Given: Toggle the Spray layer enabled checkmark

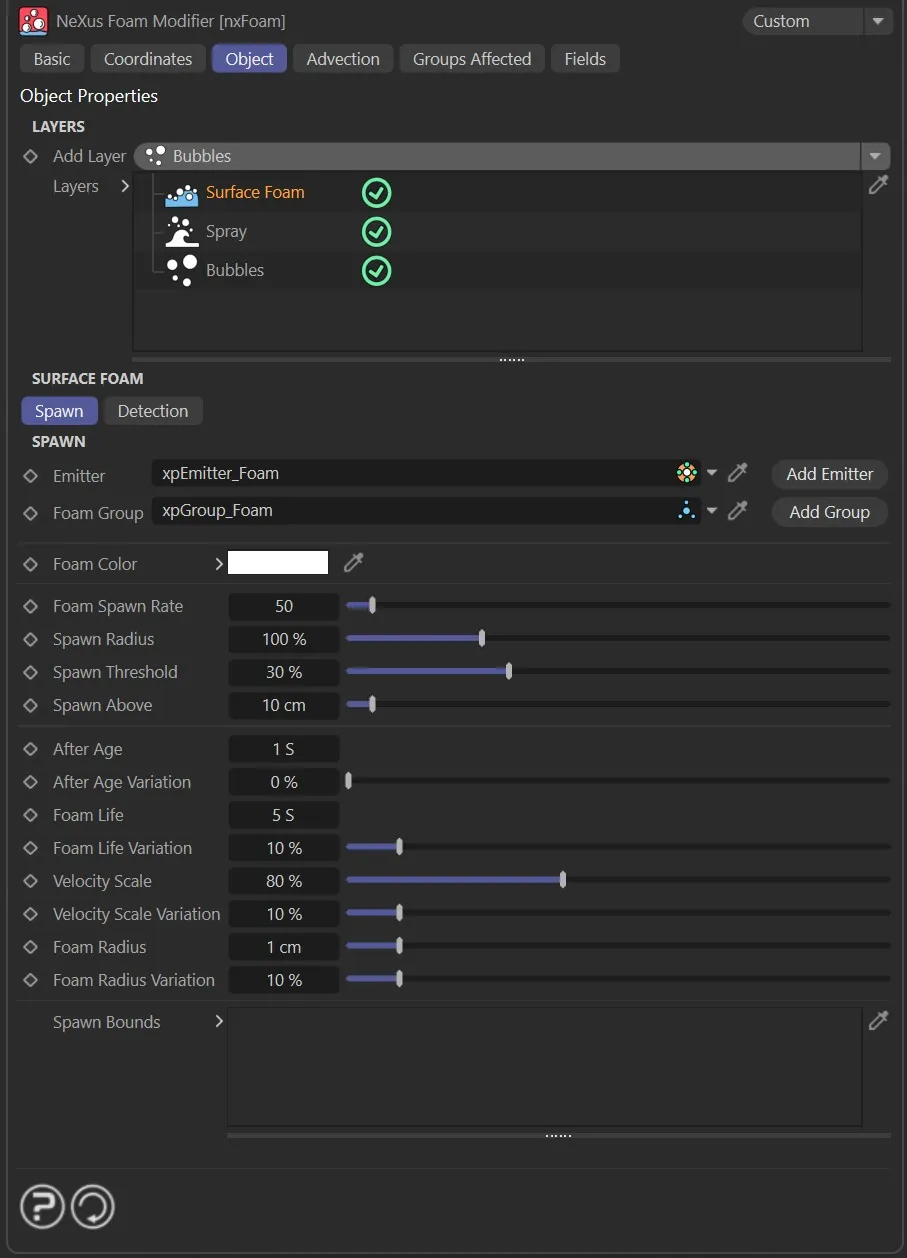Looking at the screenshot, I should click(376, 232).
